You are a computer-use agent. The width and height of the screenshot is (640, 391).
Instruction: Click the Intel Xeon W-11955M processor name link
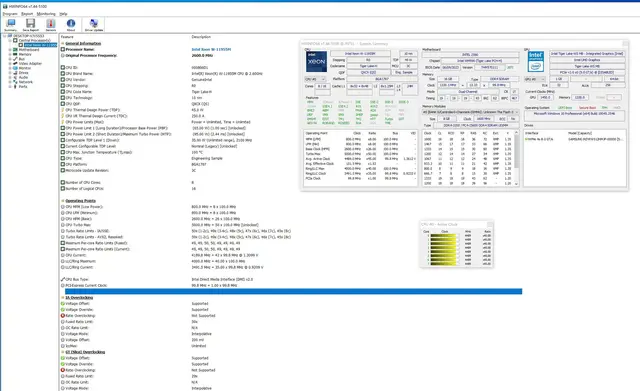coord(211,49)
